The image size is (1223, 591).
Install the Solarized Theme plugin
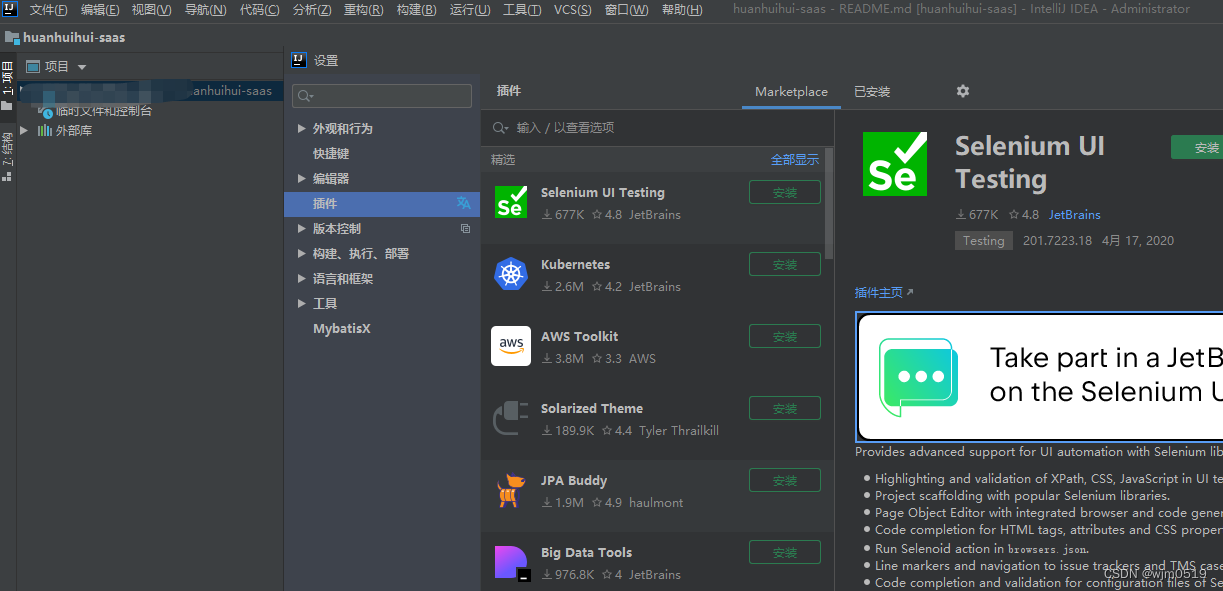point(785,408)
